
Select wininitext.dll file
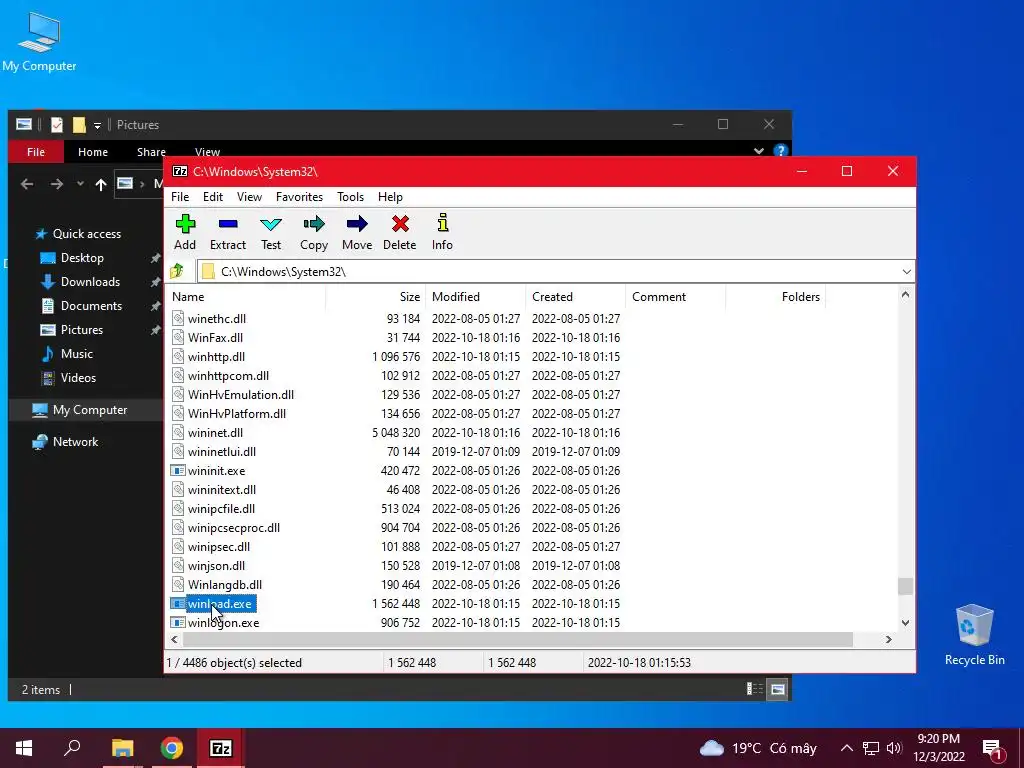click(x=222, y=490)
